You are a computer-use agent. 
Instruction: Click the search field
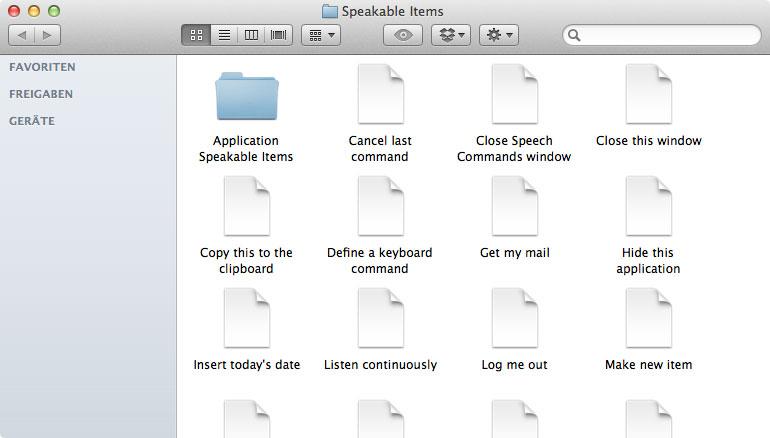(x=662, y=35)
